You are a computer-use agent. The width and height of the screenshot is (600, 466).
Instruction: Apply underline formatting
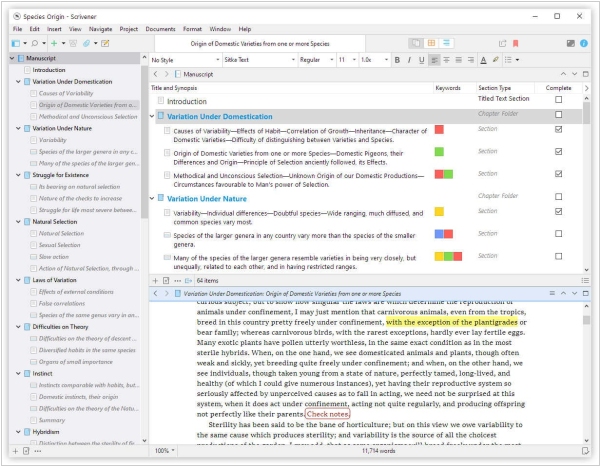click(422, 60)
